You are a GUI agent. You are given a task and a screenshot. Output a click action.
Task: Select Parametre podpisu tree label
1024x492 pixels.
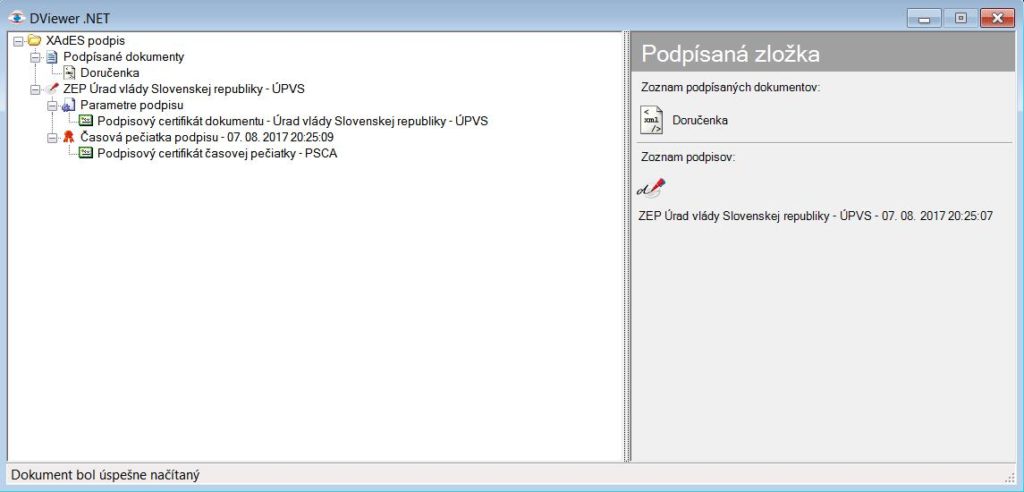132,105
